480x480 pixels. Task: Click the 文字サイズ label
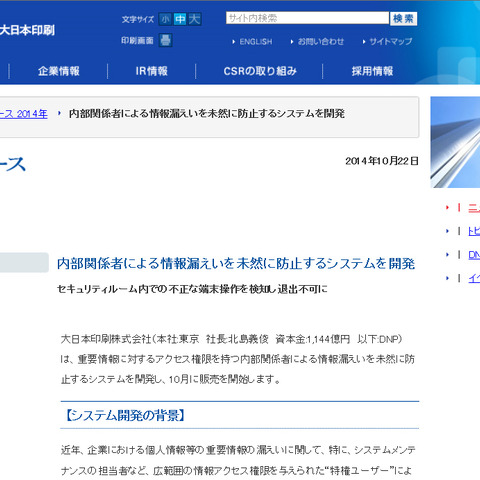pos(138,19)
